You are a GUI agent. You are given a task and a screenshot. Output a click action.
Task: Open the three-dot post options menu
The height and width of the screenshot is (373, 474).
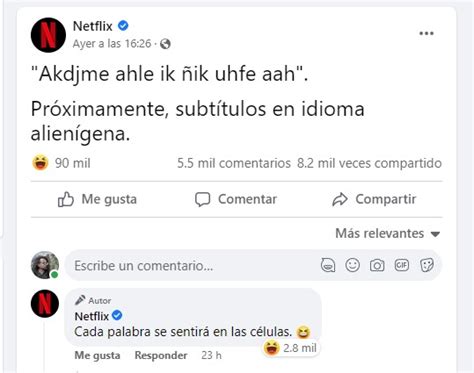pos(426,33)
